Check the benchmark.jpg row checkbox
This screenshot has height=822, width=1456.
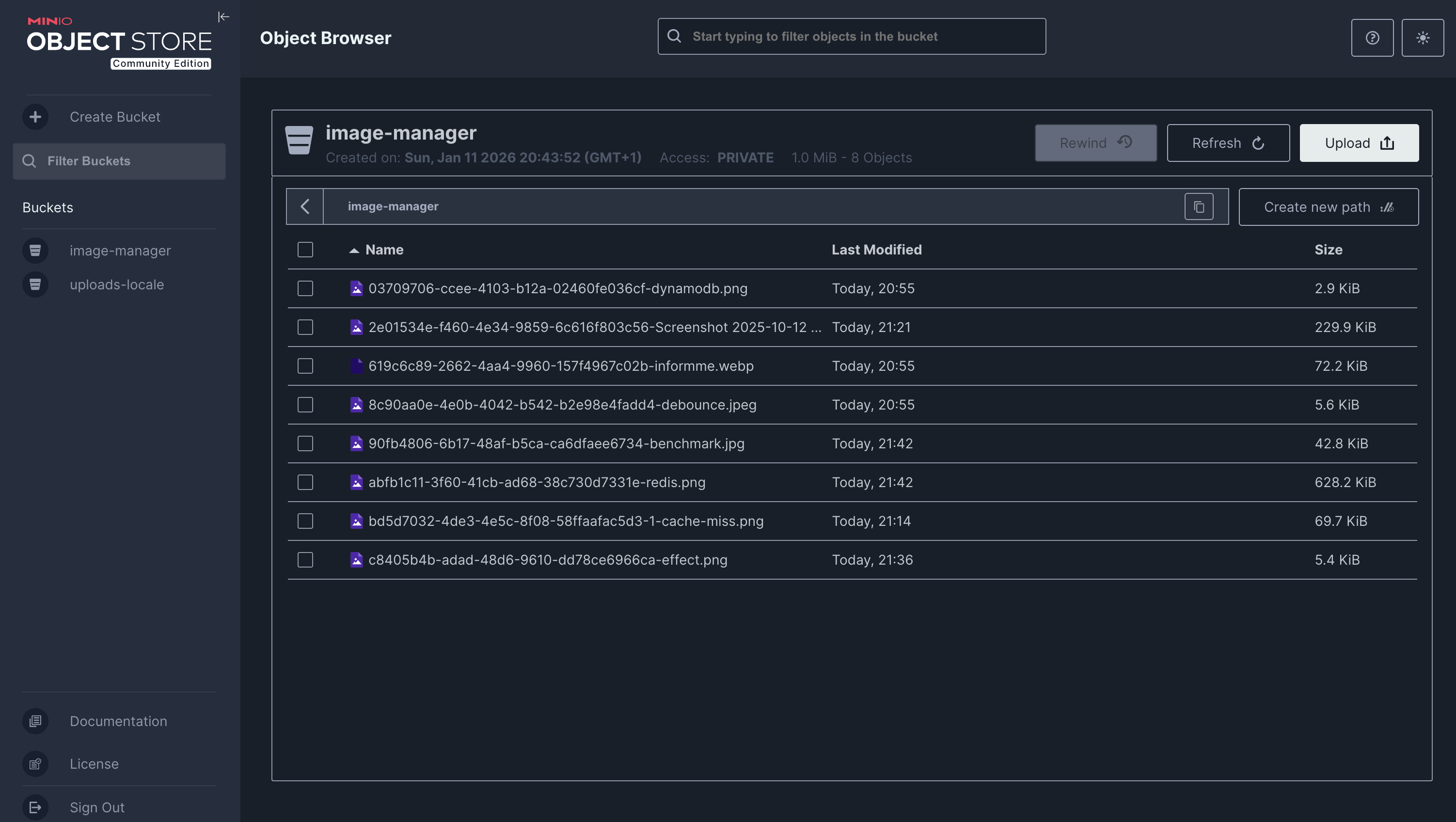[x=305, y=443]
